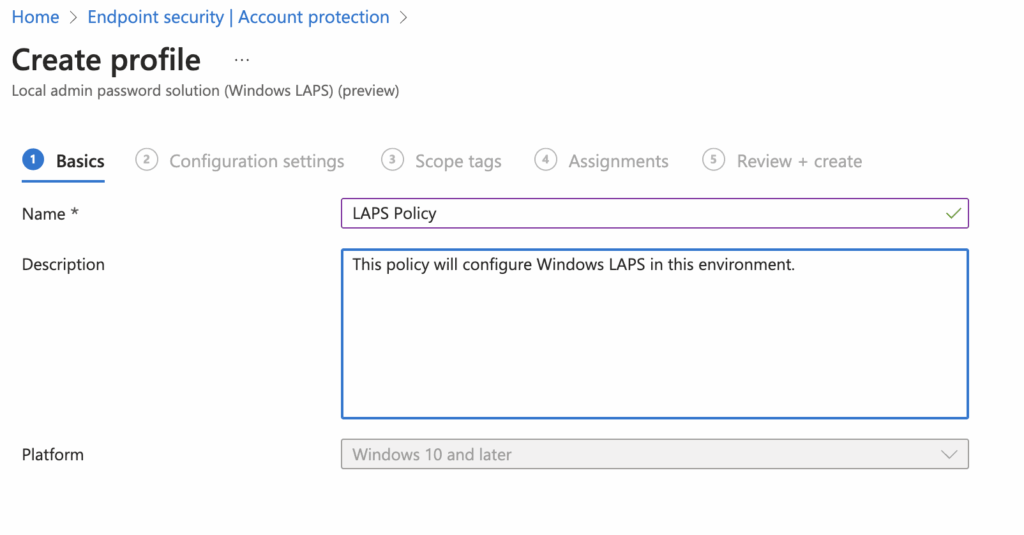Click the step 5 circle icon
The height and width of the screenshot is (535, 1024).
[x=713, y=160]
